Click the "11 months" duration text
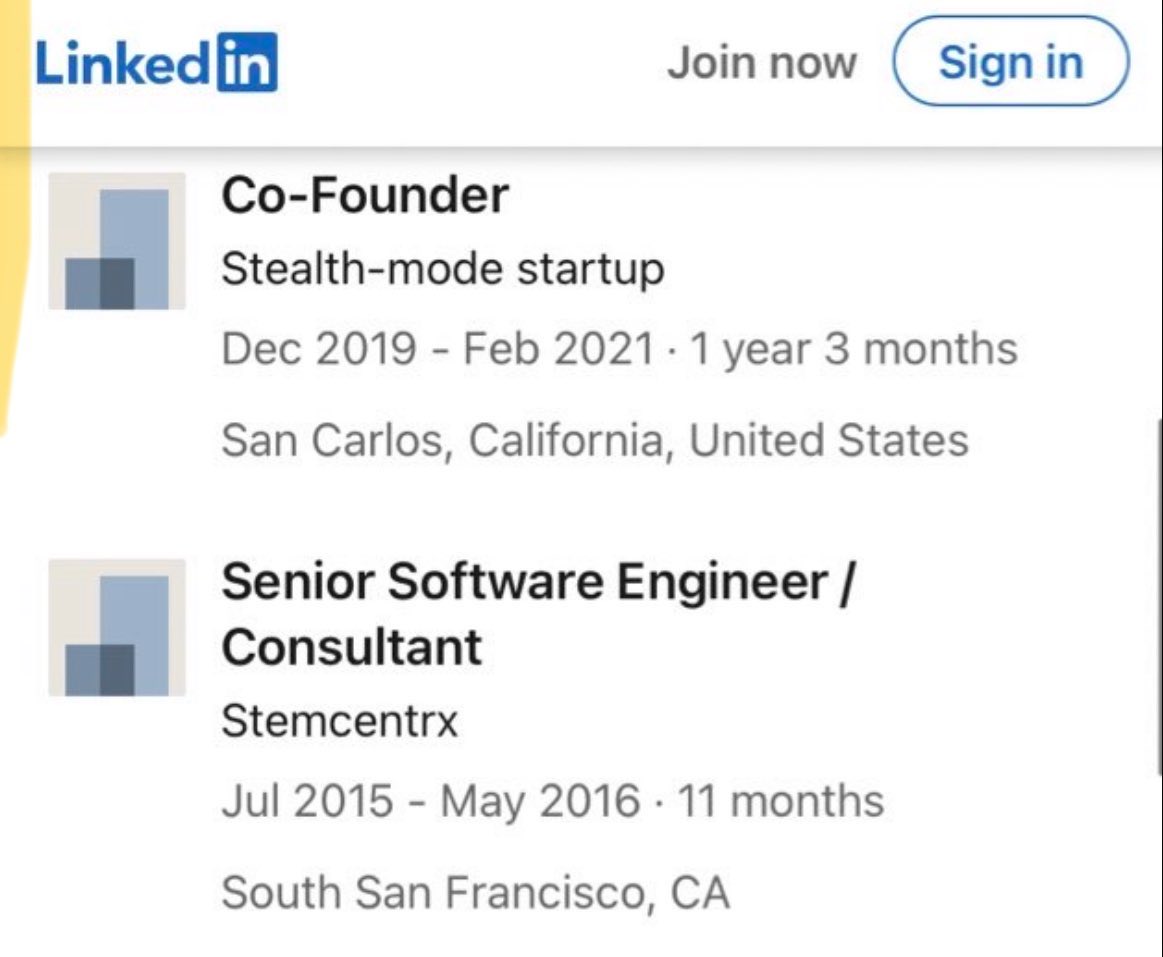 click(781, 801)
